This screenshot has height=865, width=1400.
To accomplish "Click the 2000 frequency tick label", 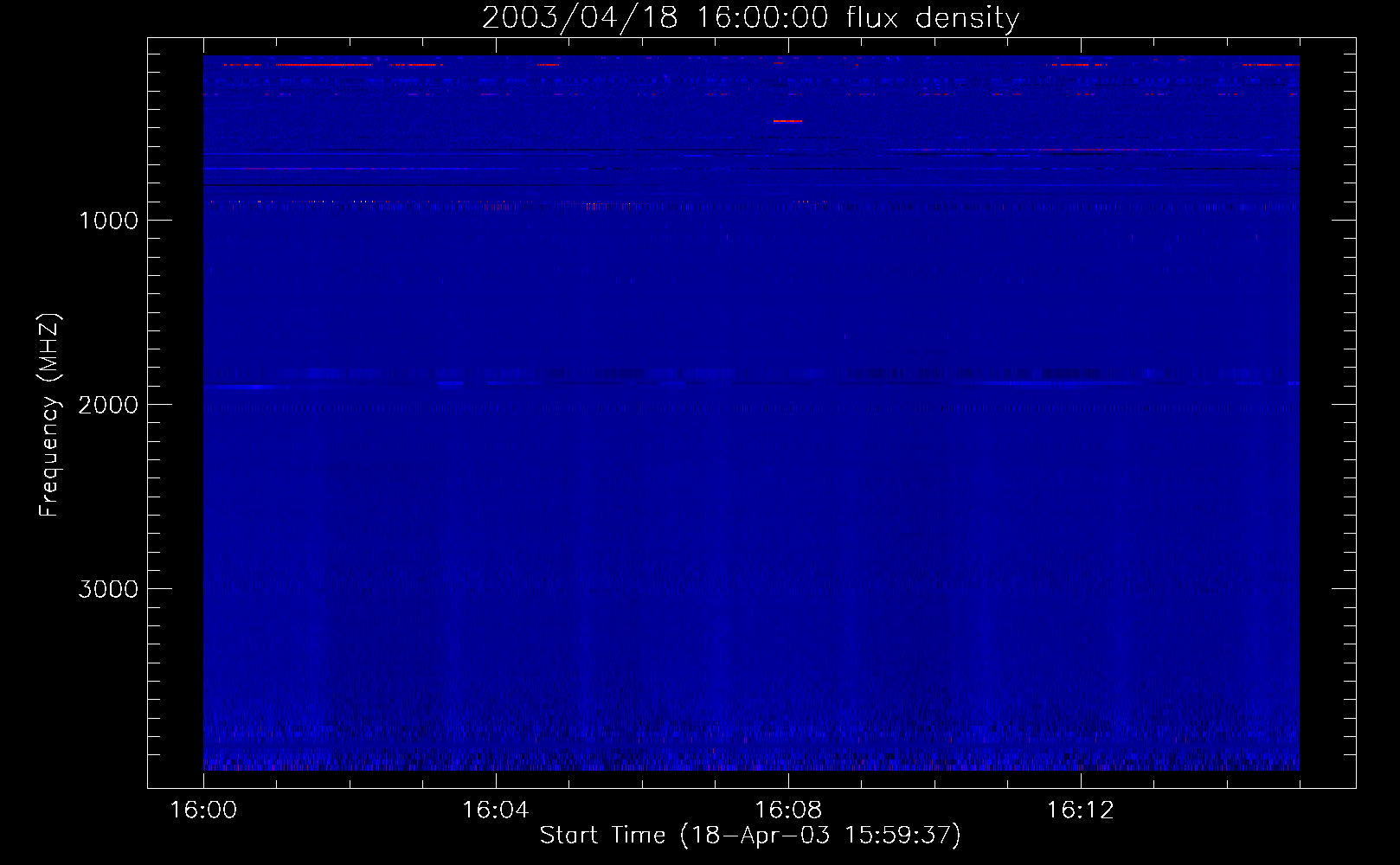I will [108, 404].
